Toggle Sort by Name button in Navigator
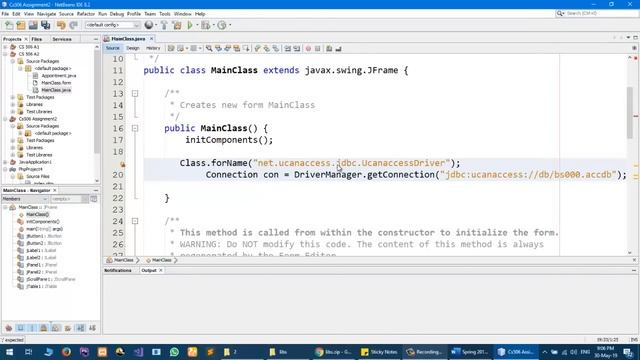The image size is (640, 360). coord(80,328)
